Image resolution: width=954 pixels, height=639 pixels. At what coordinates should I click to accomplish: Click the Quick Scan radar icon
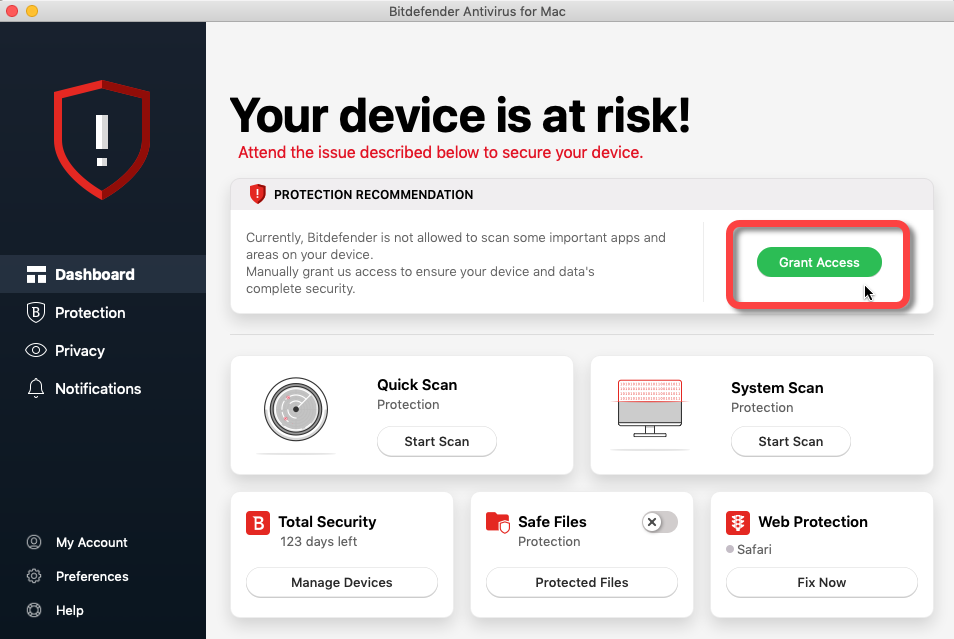[296, 409]
